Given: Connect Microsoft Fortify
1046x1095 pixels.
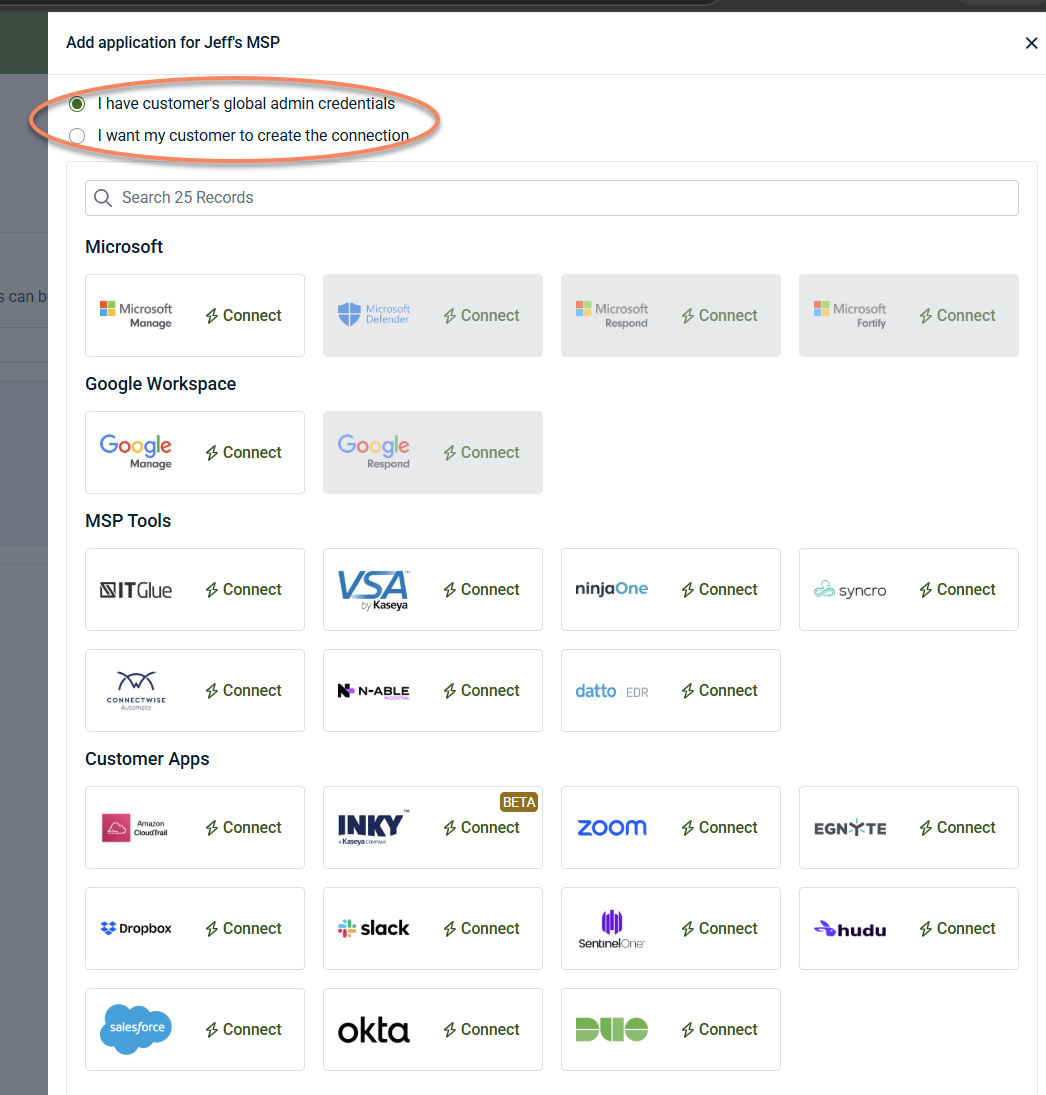Looking at the screenshot, I should (x=958, y=316).
